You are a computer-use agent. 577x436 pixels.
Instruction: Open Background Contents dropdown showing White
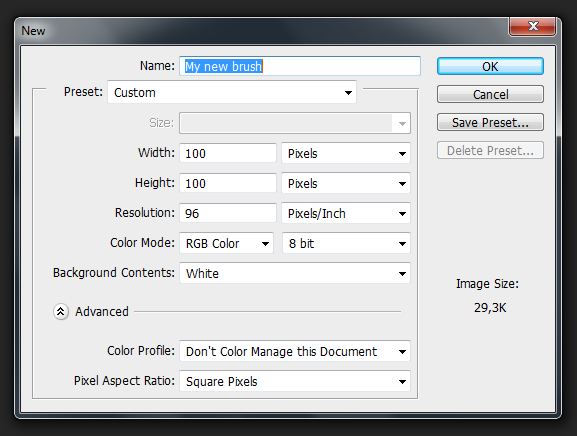click(x=295, y=273)
